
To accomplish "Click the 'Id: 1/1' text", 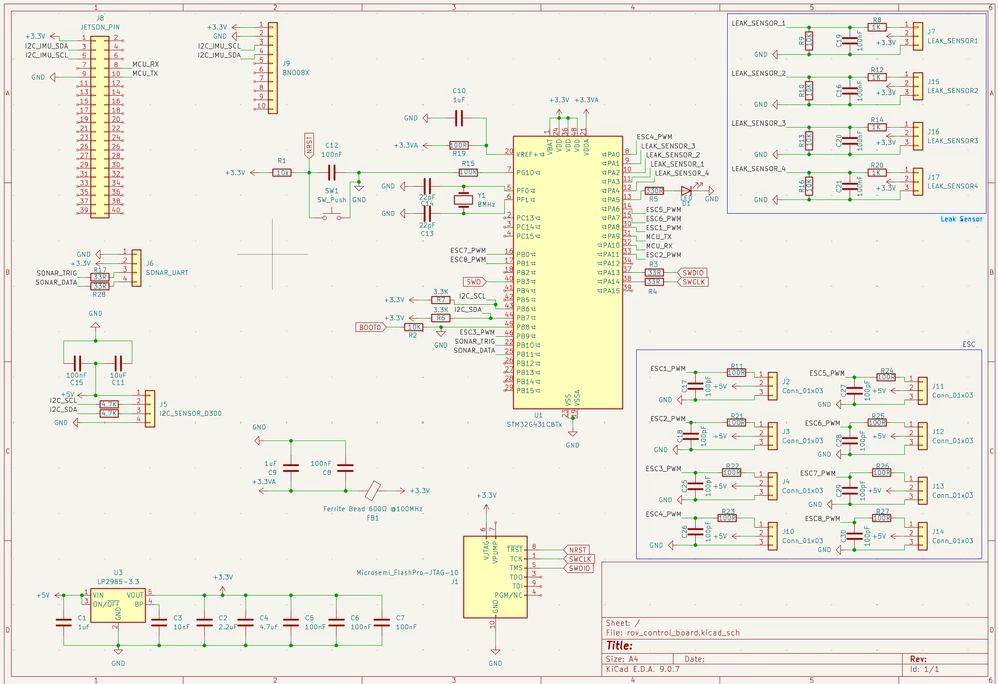I will pos(924,669).
